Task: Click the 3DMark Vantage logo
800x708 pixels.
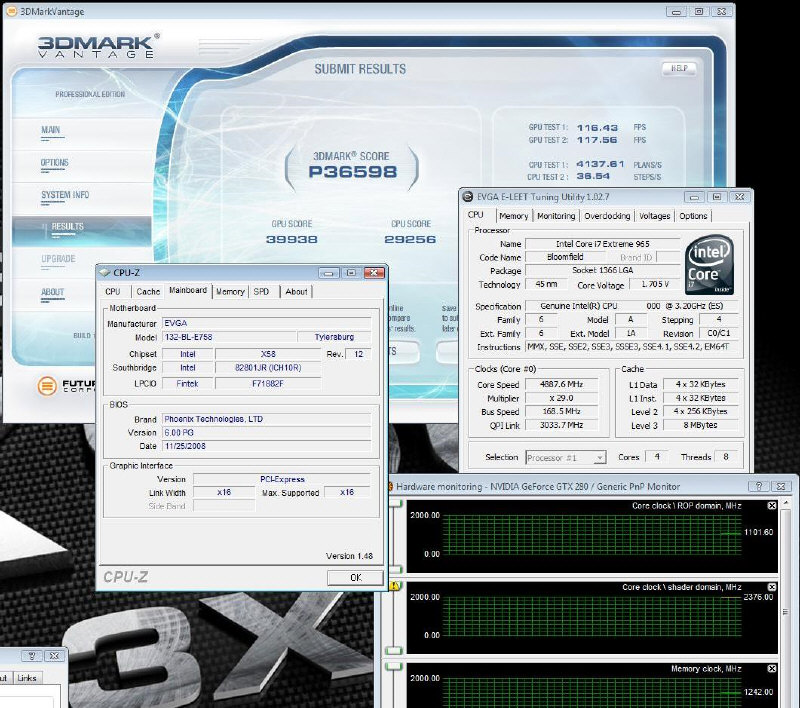Action: pyautogui.click(x=98, y=46)
